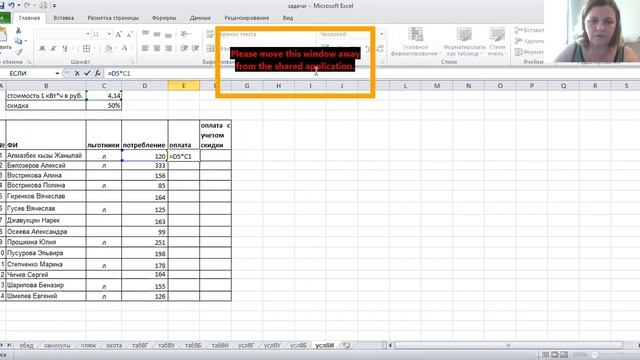Click Page Break Preview icon in status bar
The width and height of the screenshot is (640, 360).
tap(564, 355)
